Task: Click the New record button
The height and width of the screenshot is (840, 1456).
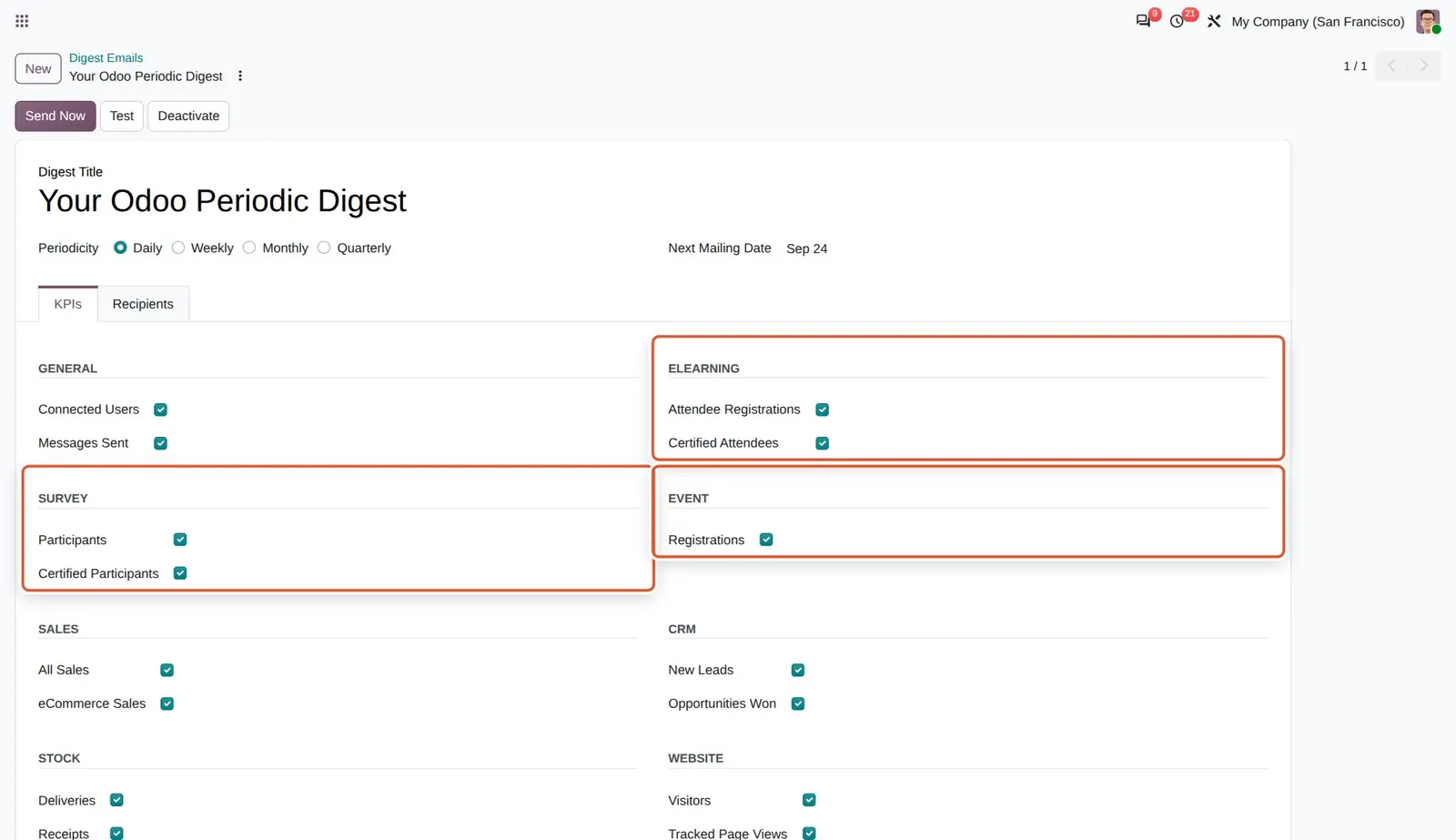Action: pos(38,69)
